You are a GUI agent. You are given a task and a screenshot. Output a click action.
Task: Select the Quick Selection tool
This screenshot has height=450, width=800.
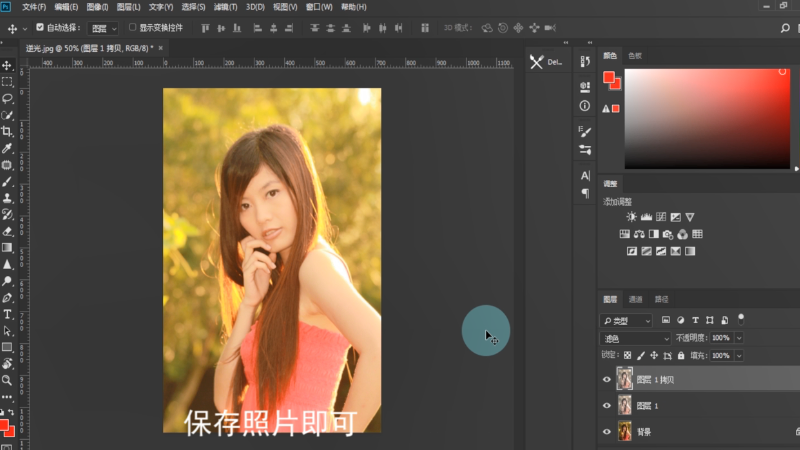[7, 115]
